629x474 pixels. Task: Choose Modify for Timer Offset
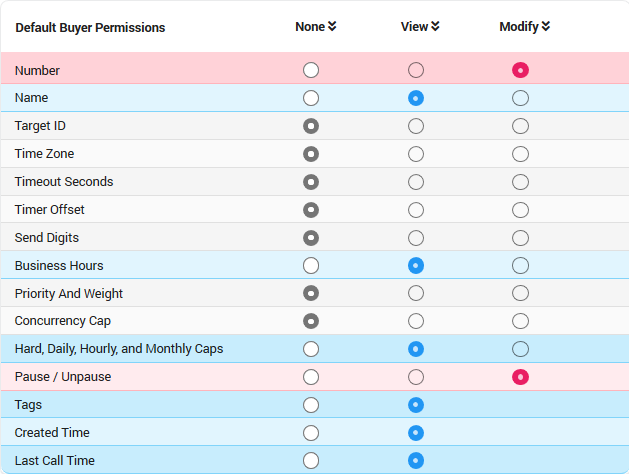click(520, 210)
